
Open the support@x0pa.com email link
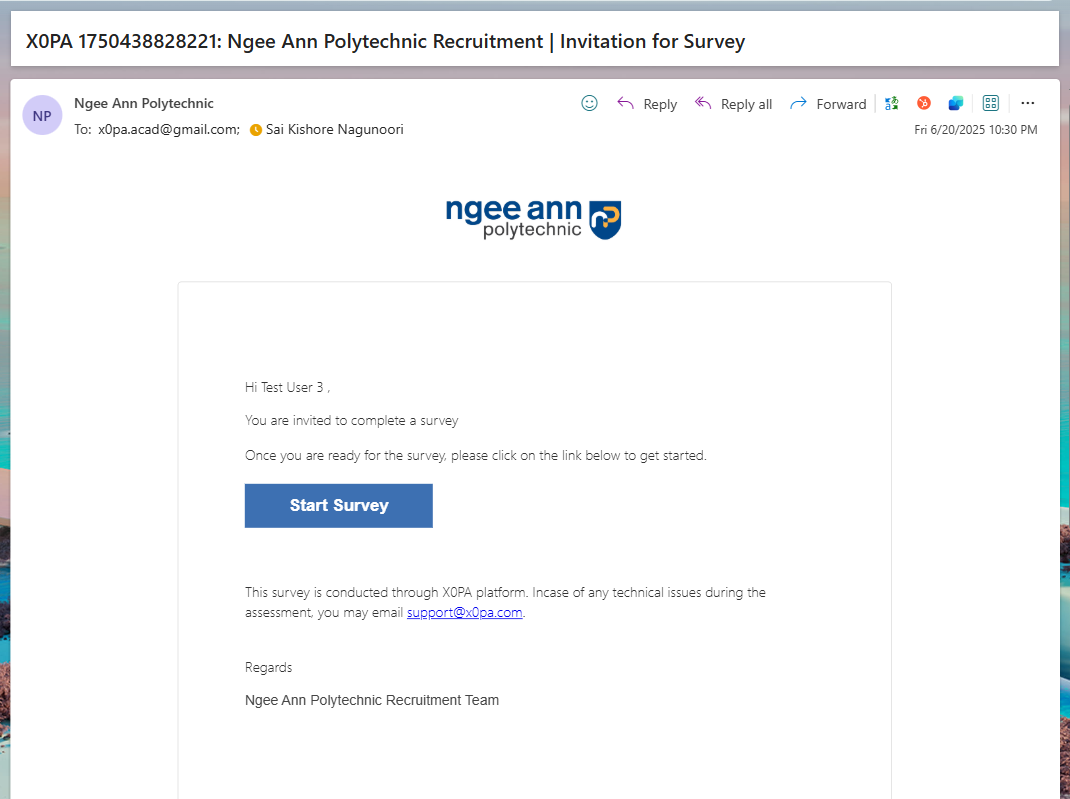[464, 612]
